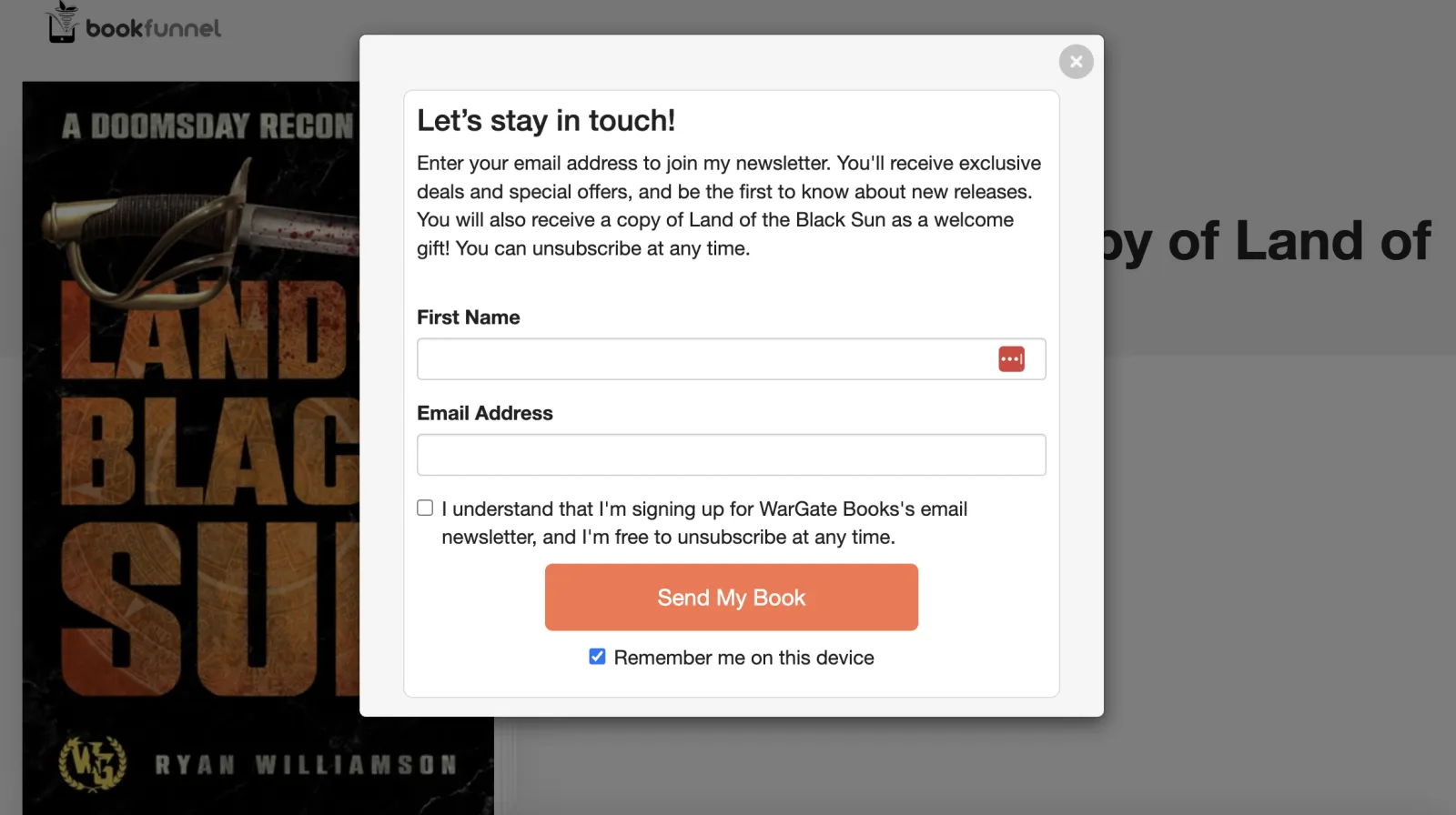The width and height of the screenshot is (1456, 815).
Task: Click the 'Remember me on this device' label
Action: (x=743, y=658)
